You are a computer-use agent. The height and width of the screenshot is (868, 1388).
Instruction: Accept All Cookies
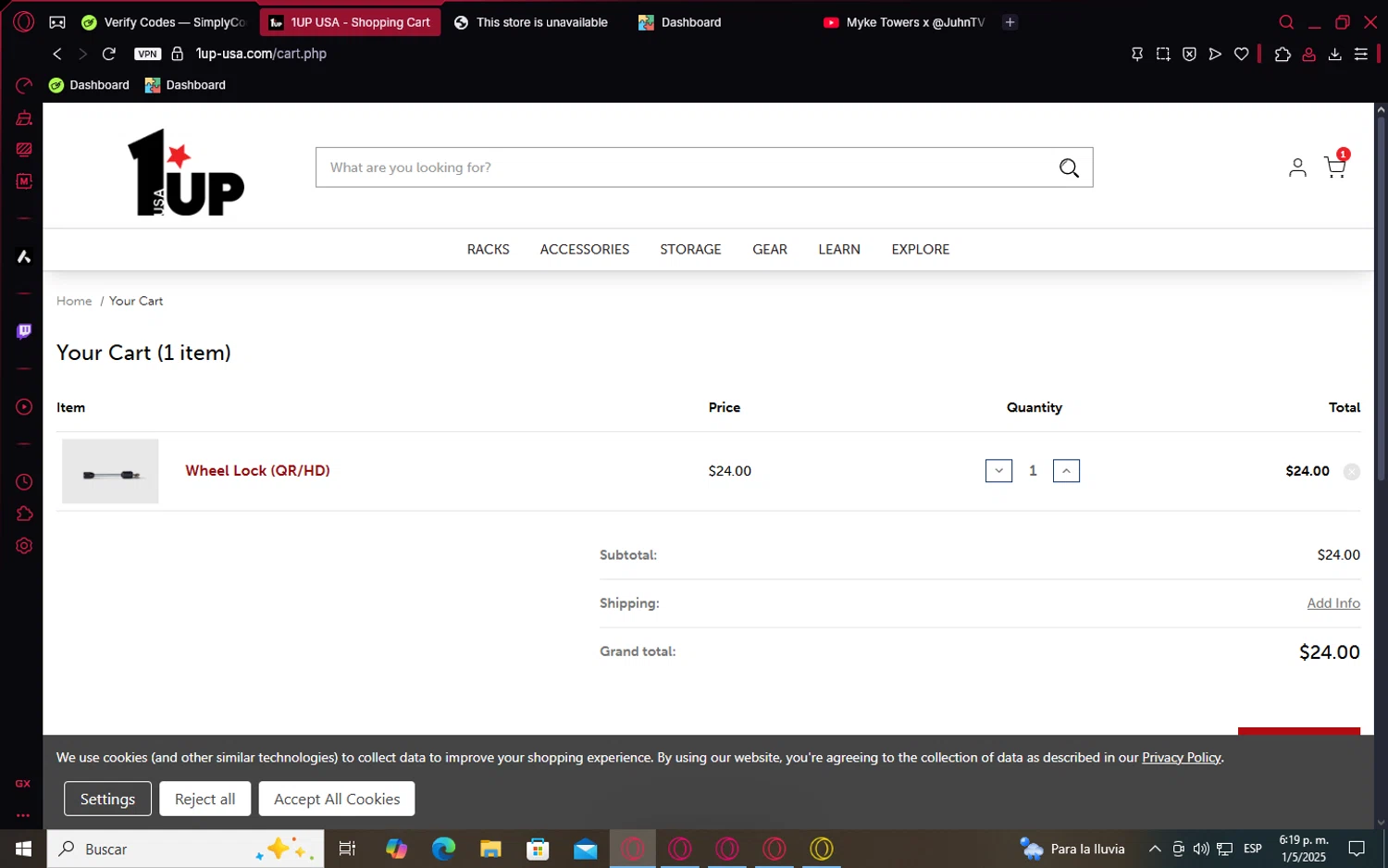pos(337,800)
